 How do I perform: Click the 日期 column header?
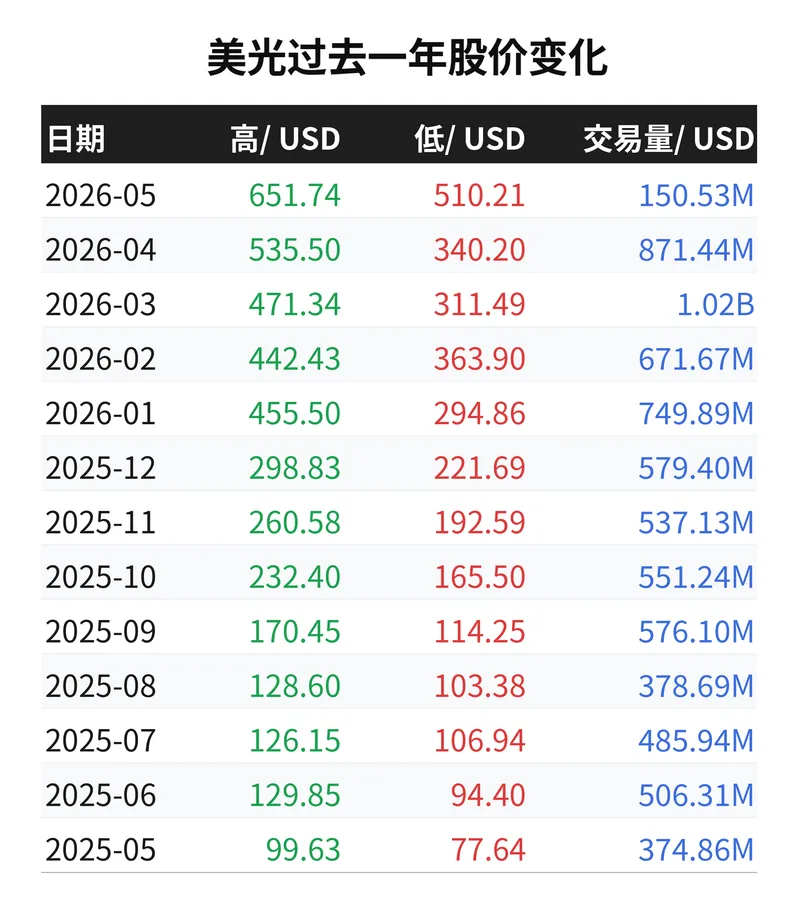tap(76, 138)
